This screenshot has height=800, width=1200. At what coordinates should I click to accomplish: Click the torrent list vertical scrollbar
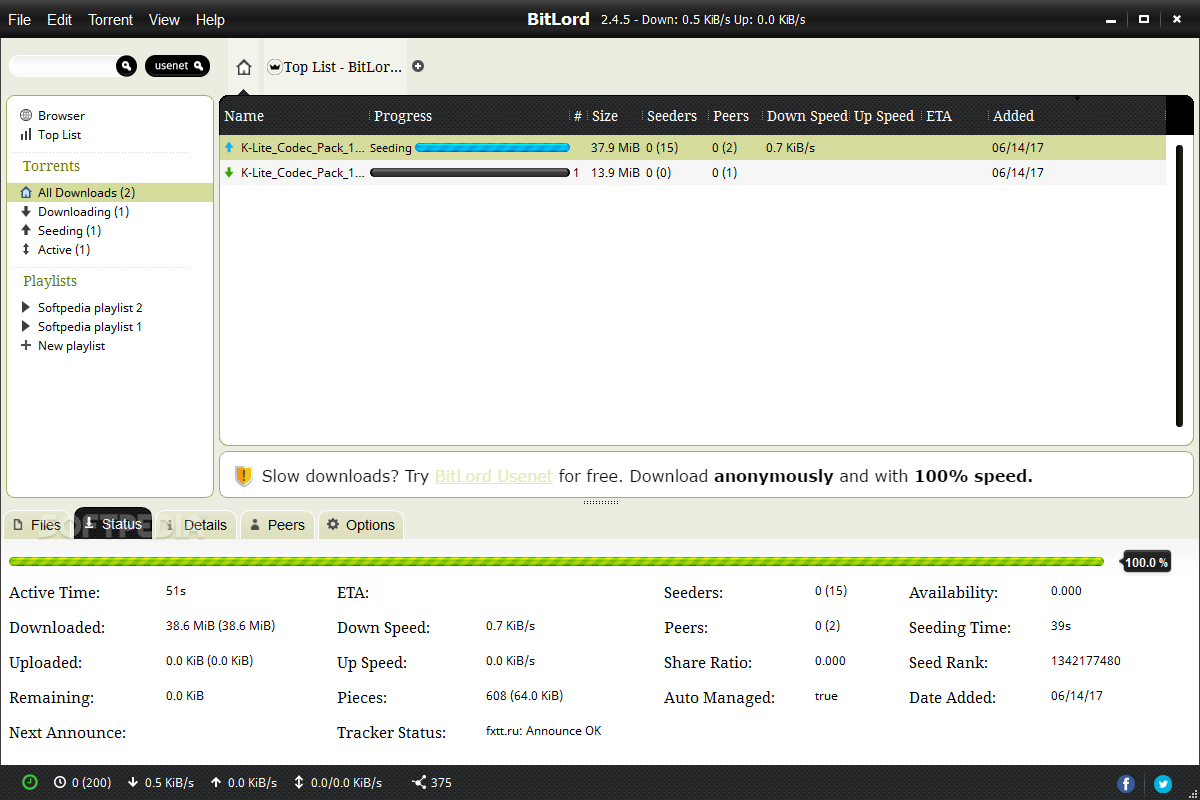click(x=1180, y=285)
